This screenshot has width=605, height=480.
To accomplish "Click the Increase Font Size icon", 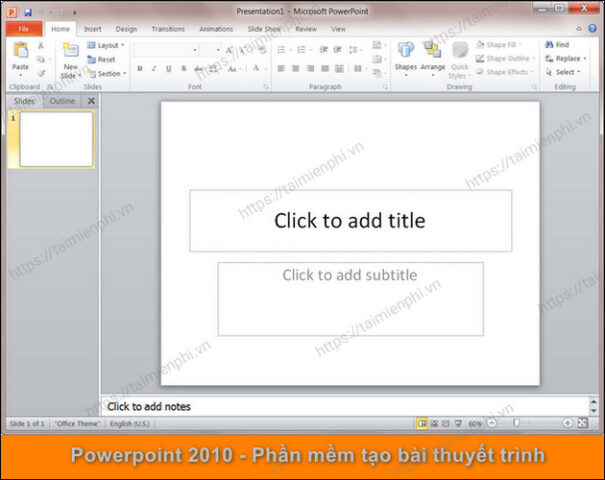I will pyautogui.click(x=229, y=50).
